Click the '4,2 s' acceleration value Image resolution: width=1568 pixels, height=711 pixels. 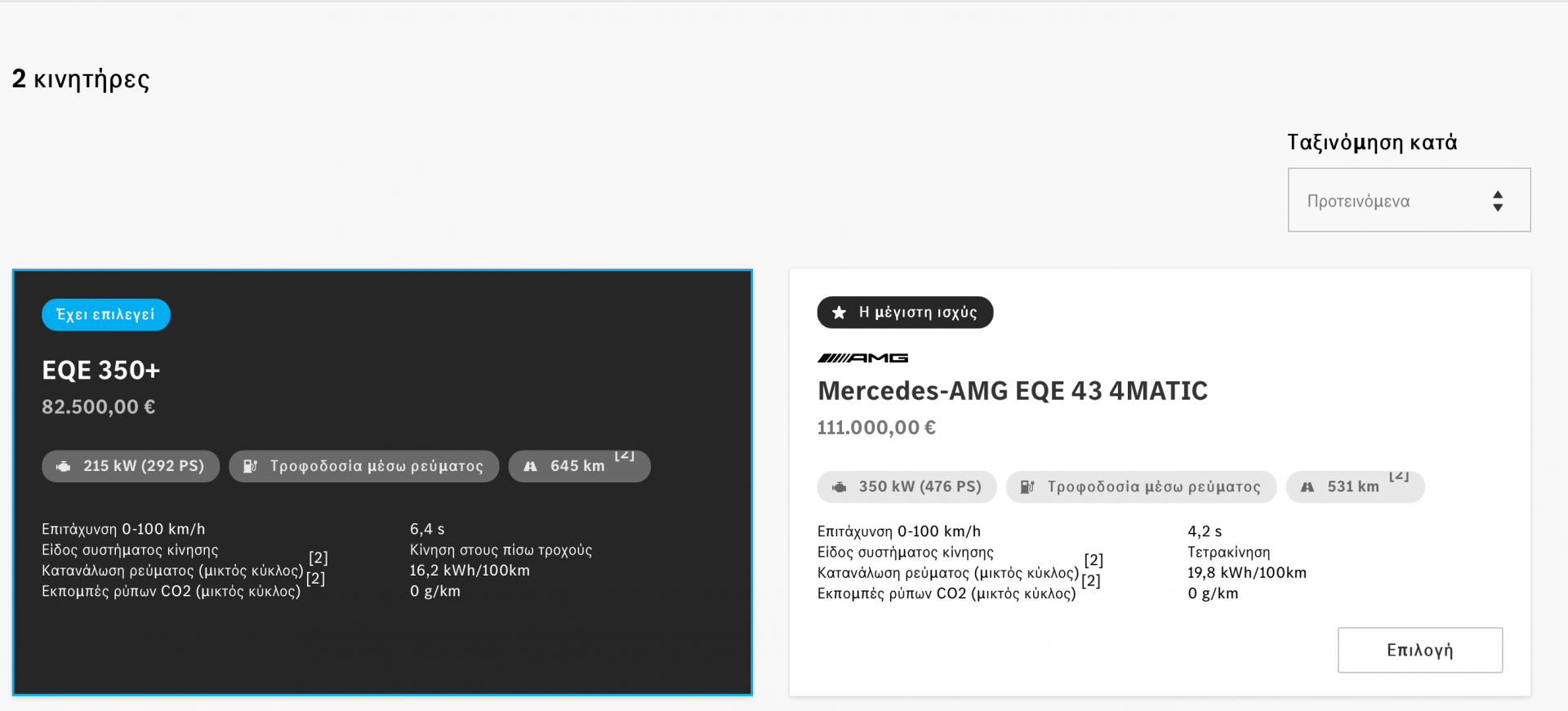pyautogui.click(x=1205, y=531)
